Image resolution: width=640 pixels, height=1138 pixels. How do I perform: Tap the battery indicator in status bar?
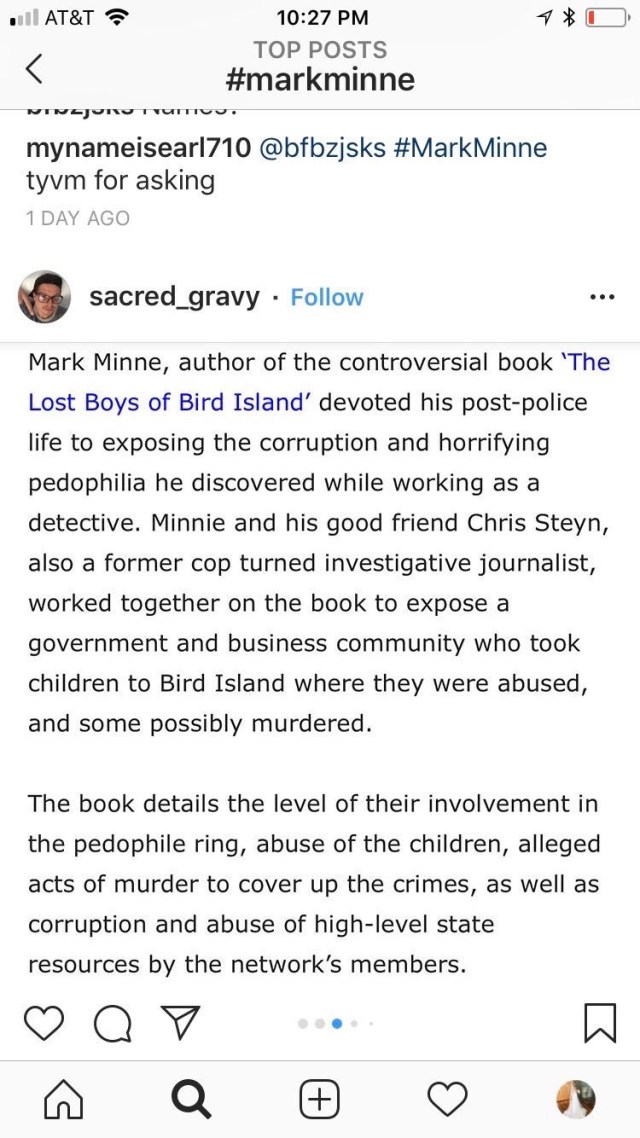click(x=606, y=17)
